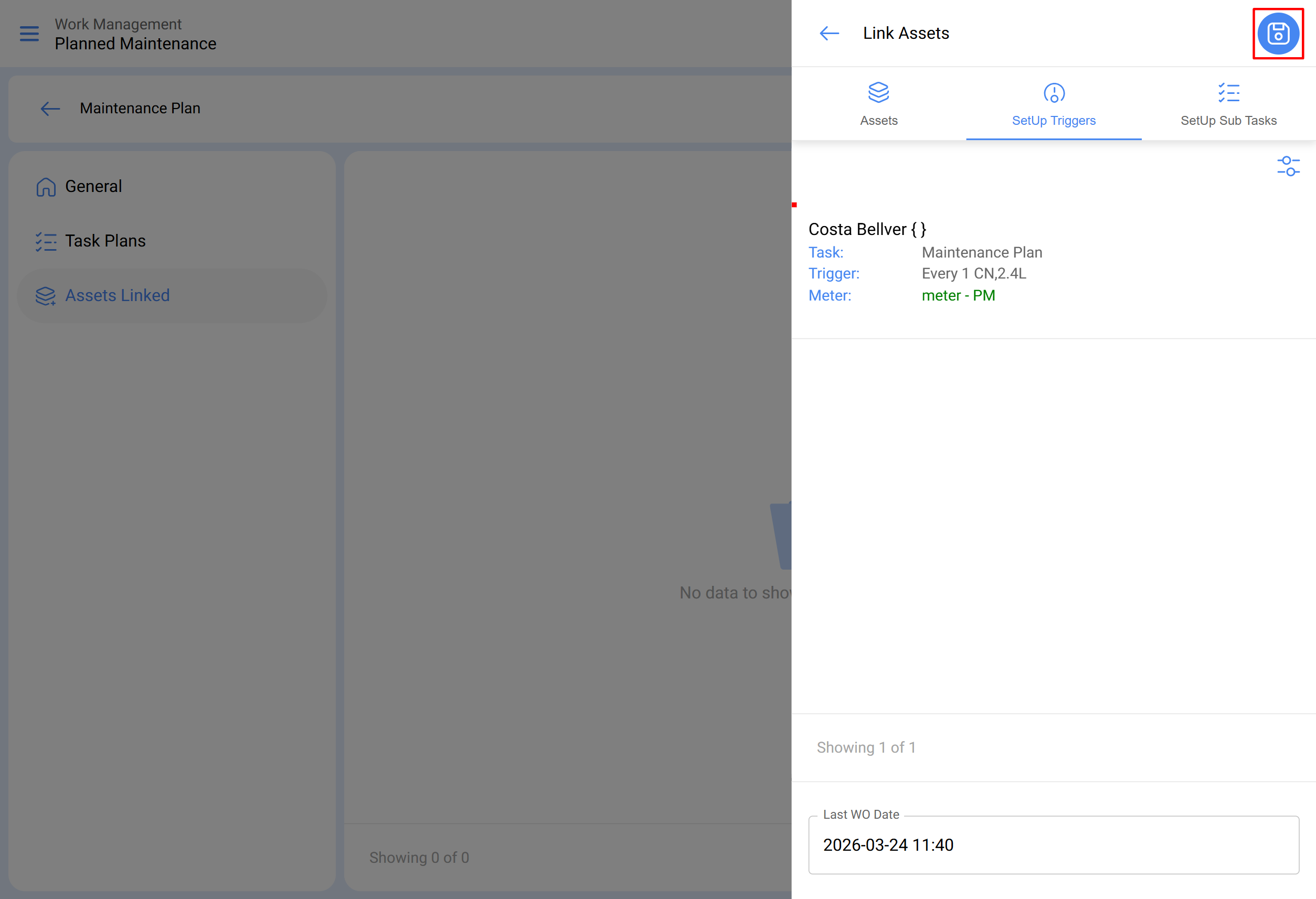Switch to the SetUp Sub Tasks tab
The height and width of the screenshot is (899, 1316).
(x=1228, y=121)
